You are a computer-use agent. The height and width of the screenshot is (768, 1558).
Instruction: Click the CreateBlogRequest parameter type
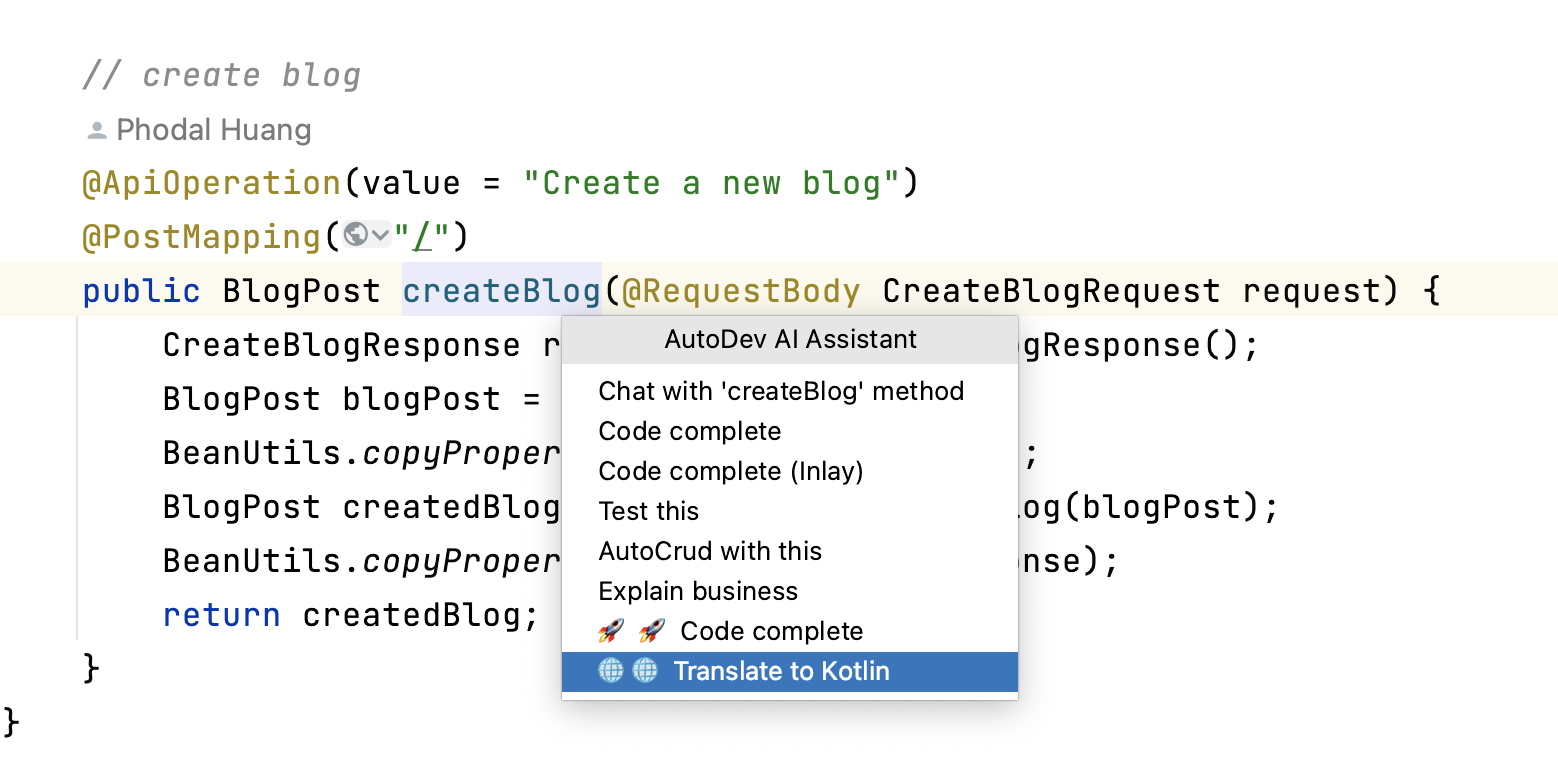tap(1051, 291)
